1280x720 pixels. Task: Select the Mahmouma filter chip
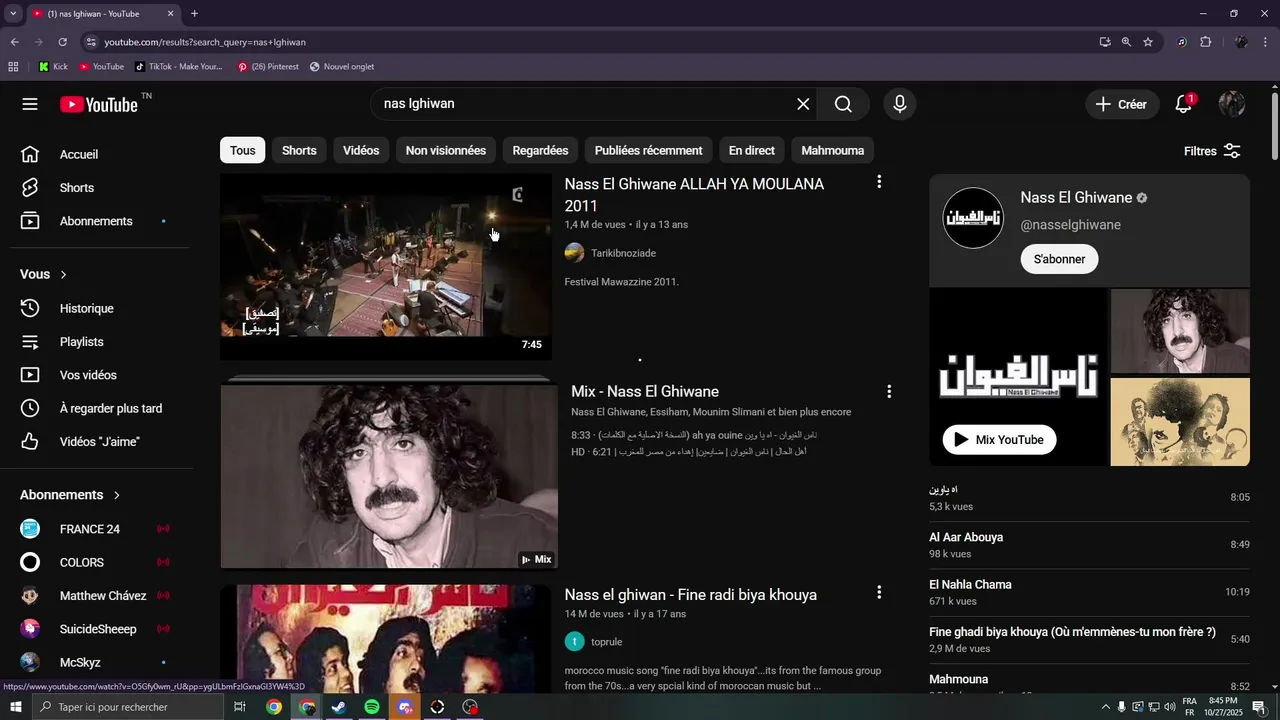(x=833, y=150)
